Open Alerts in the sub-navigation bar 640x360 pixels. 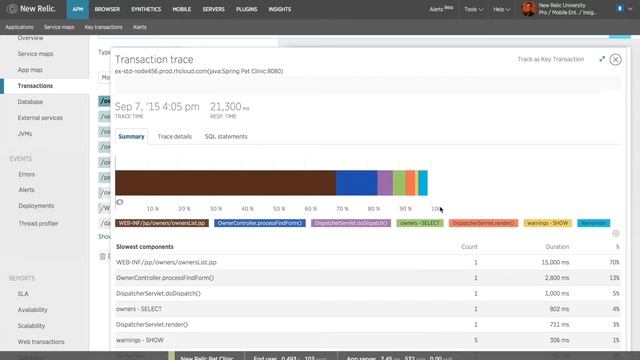coord(140,27)
